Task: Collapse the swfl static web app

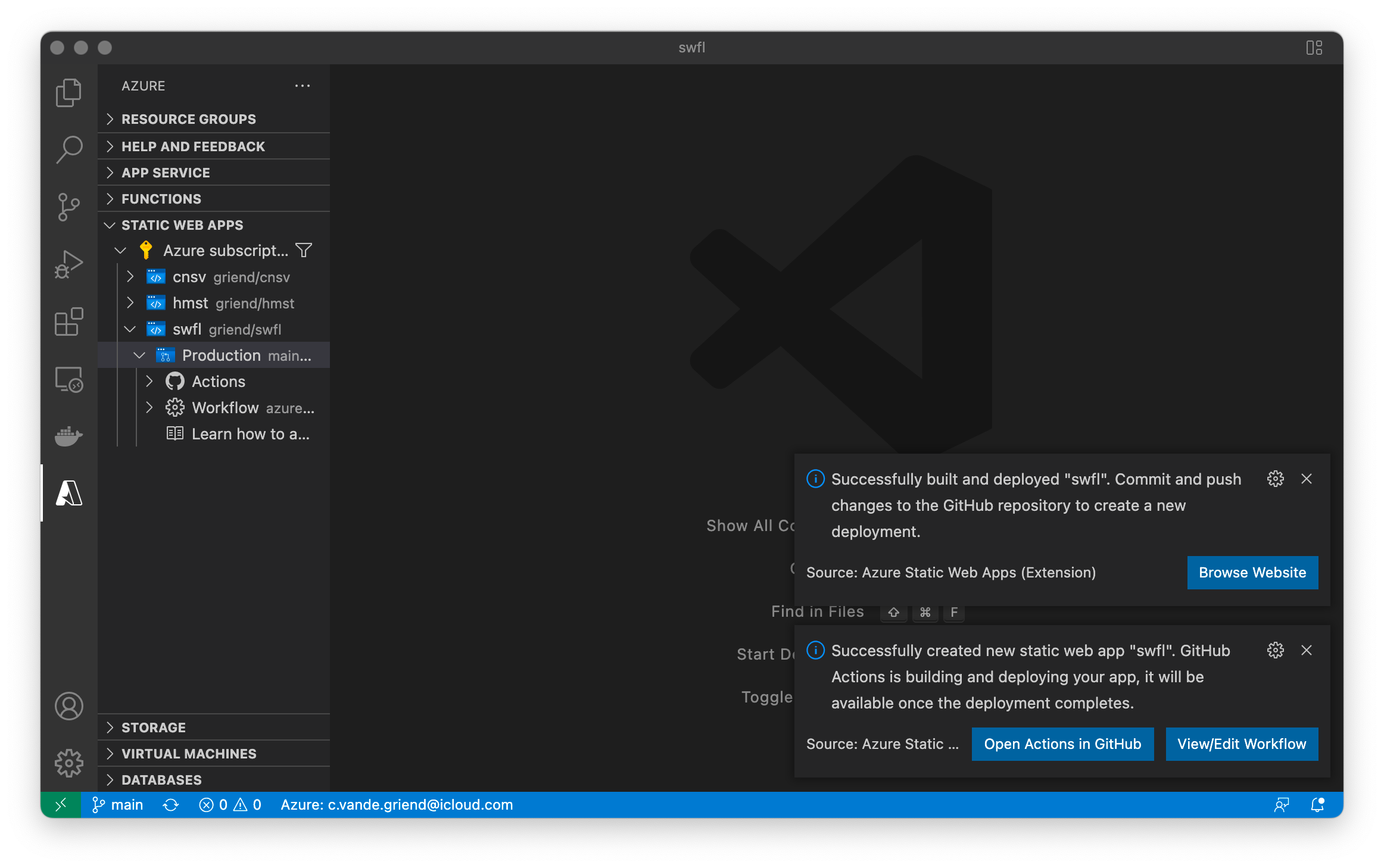Action: click(130, 329)
